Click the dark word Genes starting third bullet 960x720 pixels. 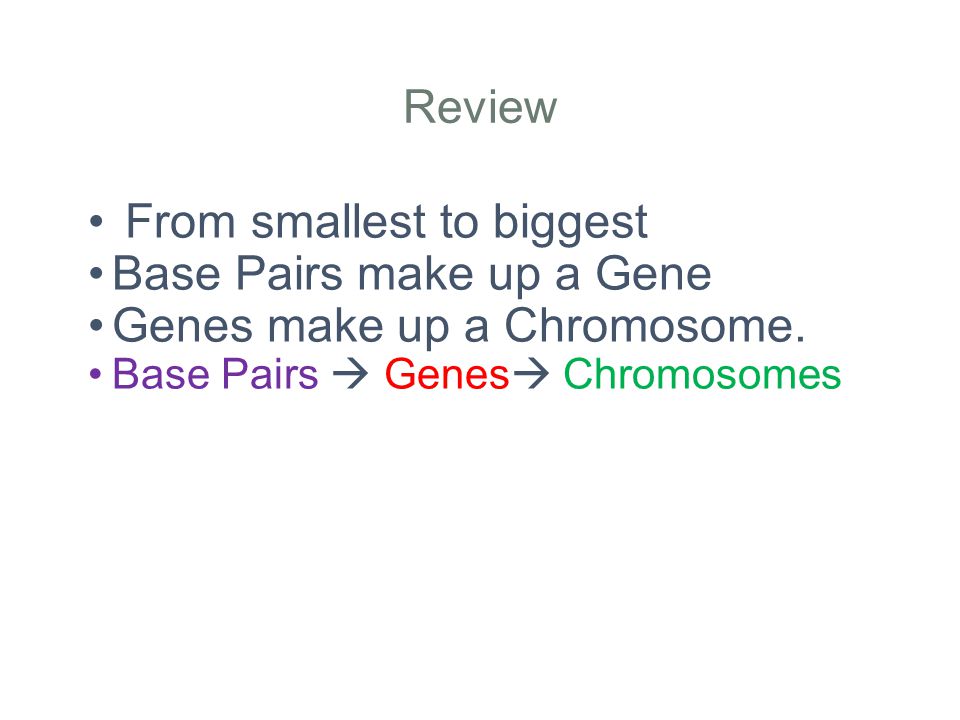click(x=182, y=325)
